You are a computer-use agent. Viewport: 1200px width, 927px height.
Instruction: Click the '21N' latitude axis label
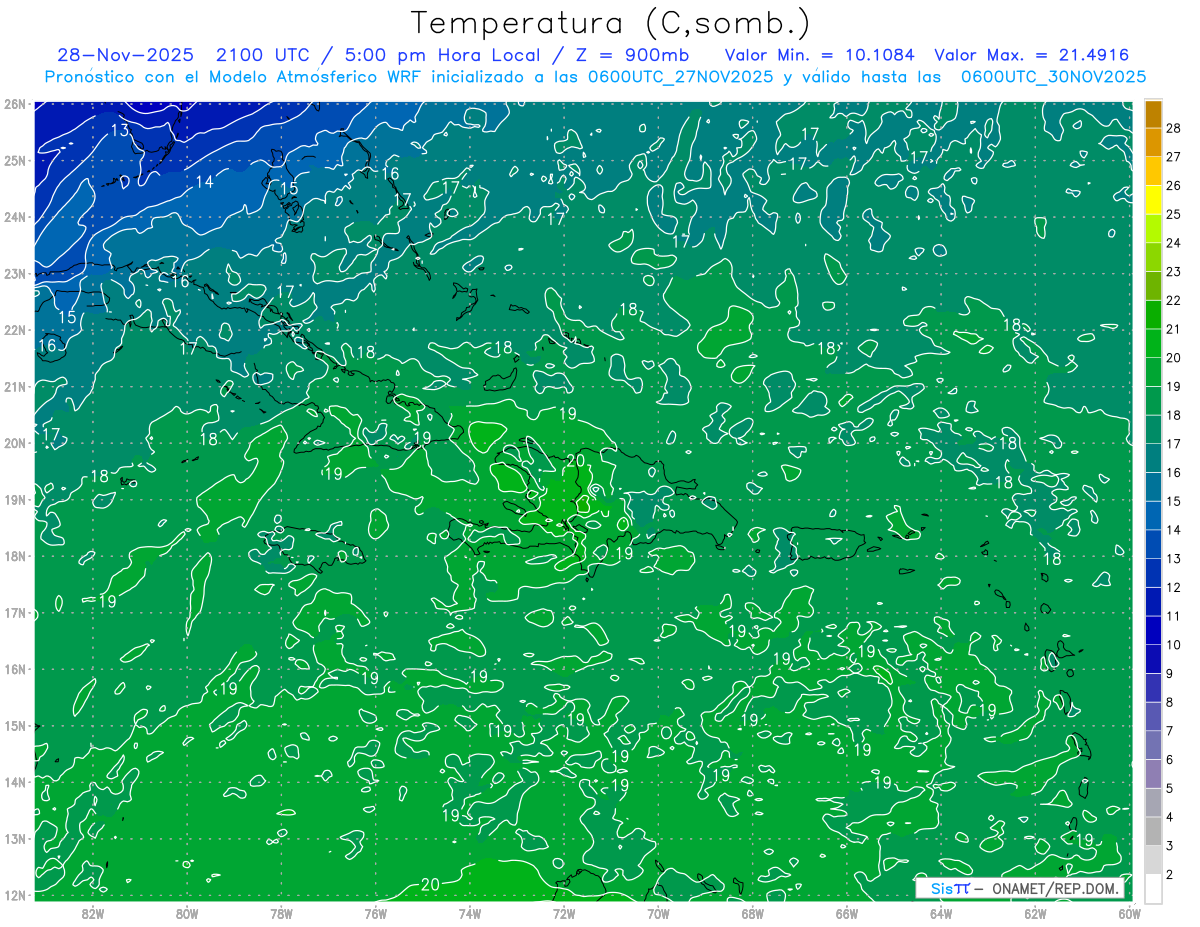pyautogui.click(x=14, y=387)
